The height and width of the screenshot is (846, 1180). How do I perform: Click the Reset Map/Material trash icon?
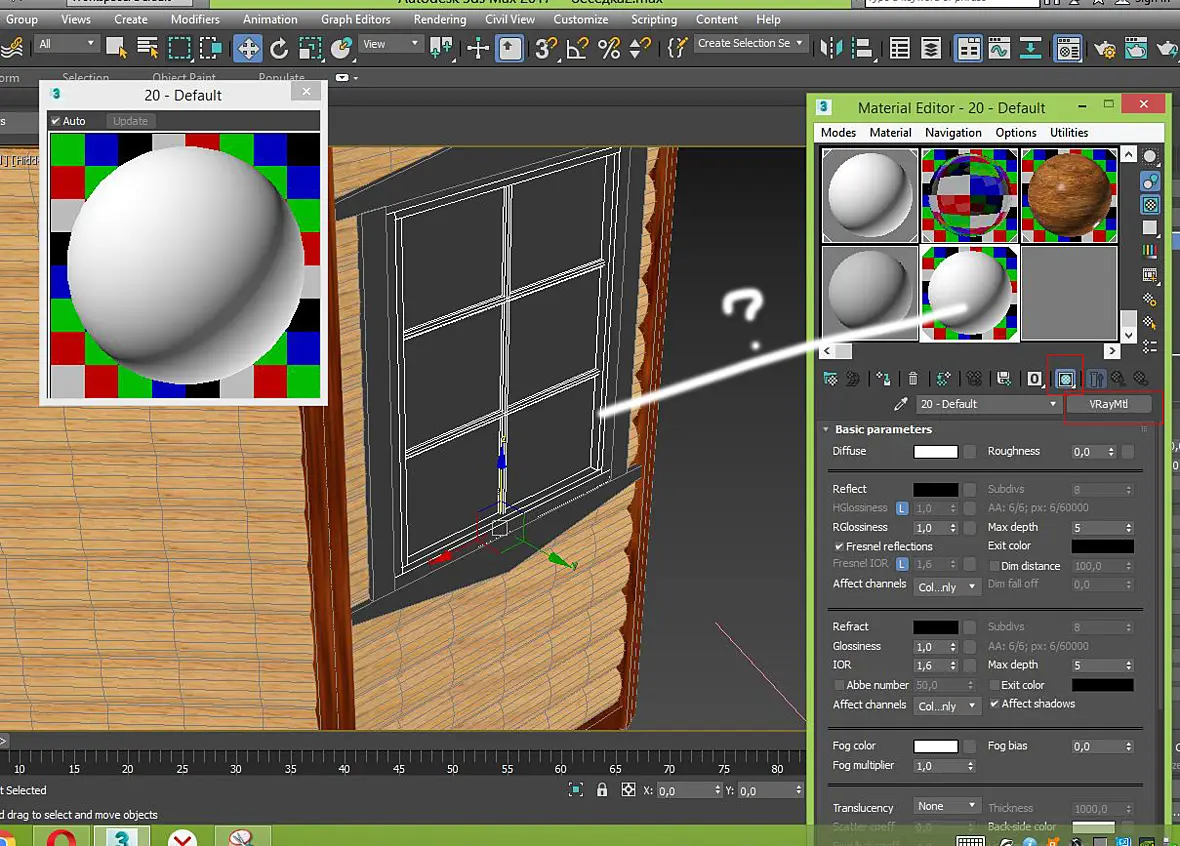[913, 379]
